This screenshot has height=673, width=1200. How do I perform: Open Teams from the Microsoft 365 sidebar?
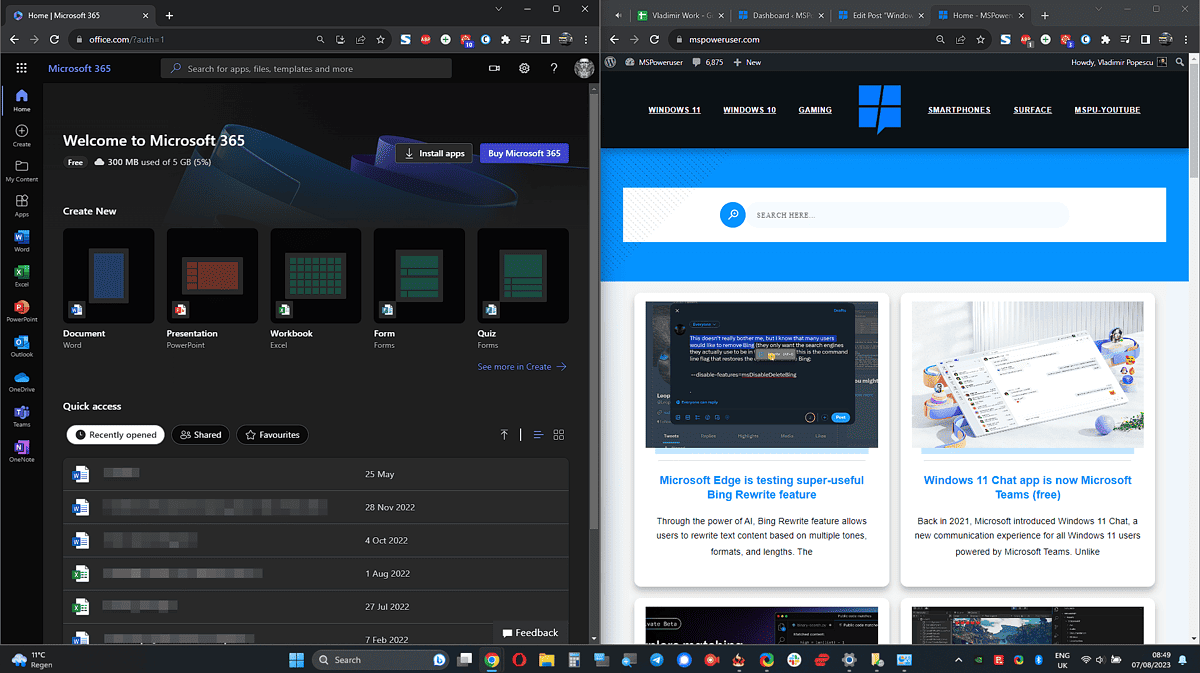22,416
